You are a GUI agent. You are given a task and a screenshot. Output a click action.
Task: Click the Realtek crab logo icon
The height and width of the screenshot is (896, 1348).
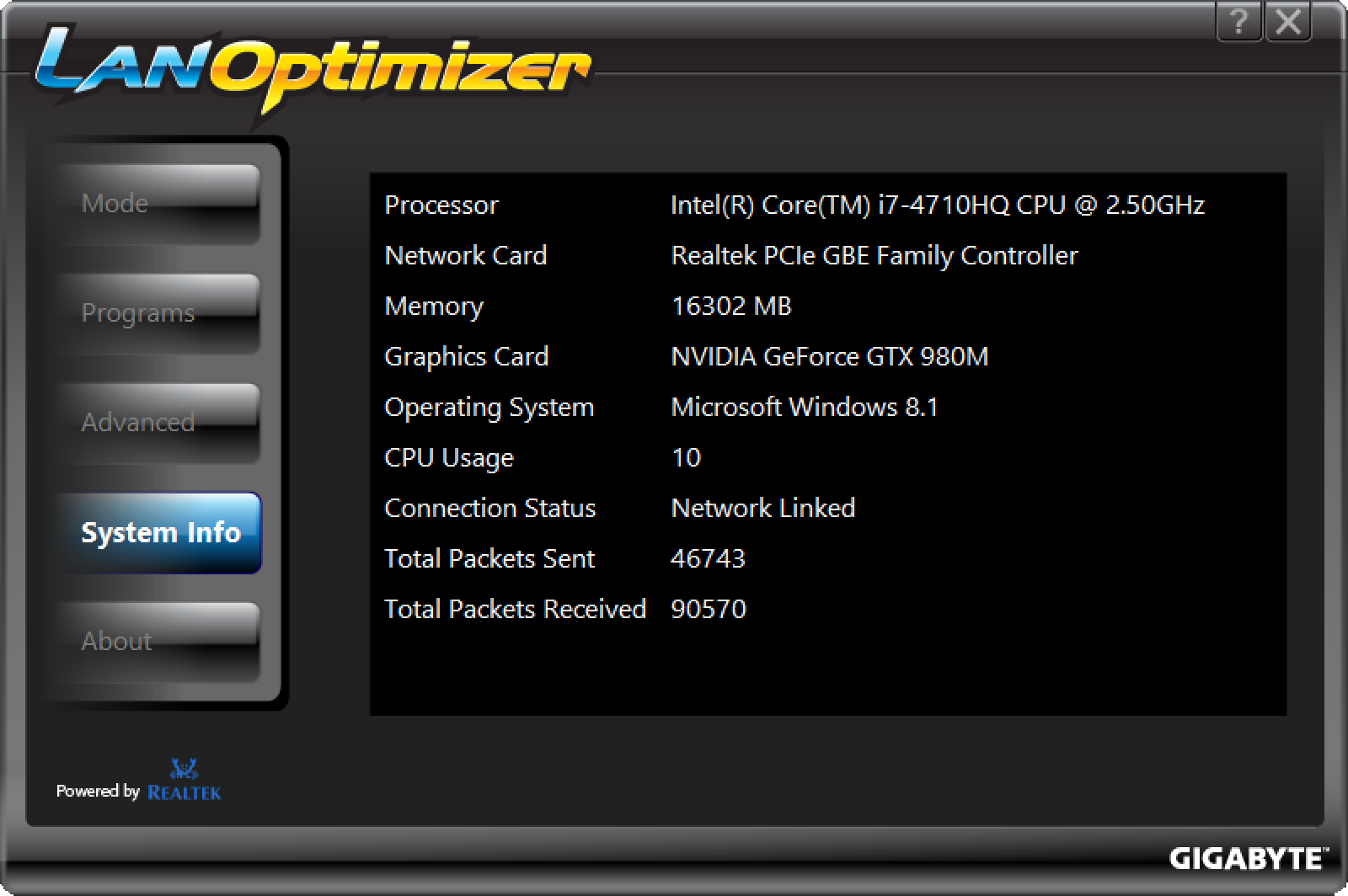(x=184, y=767)
